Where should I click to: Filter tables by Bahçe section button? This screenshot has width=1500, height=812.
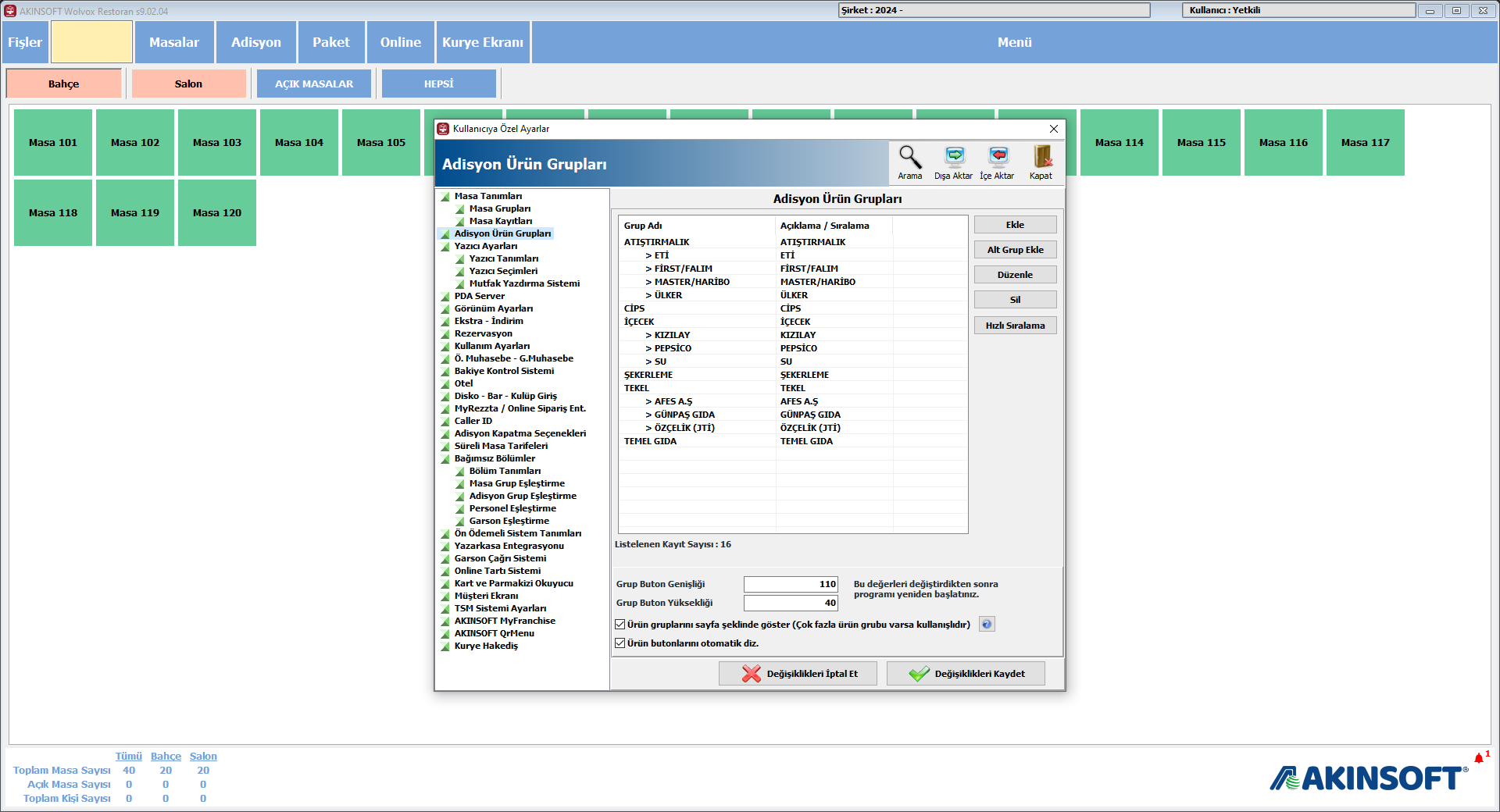64,84
